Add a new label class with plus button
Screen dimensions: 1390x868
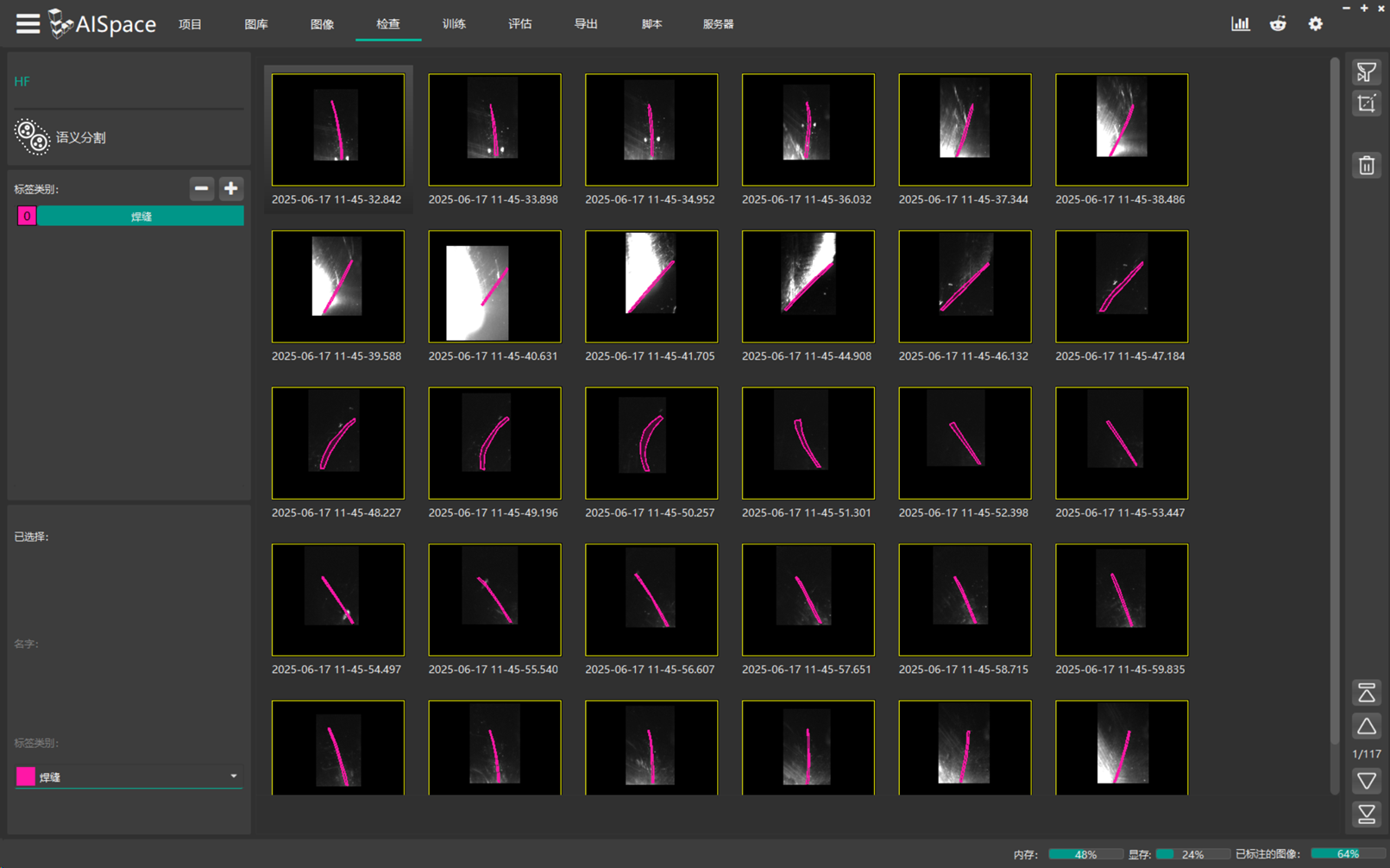tap(230, 189)
